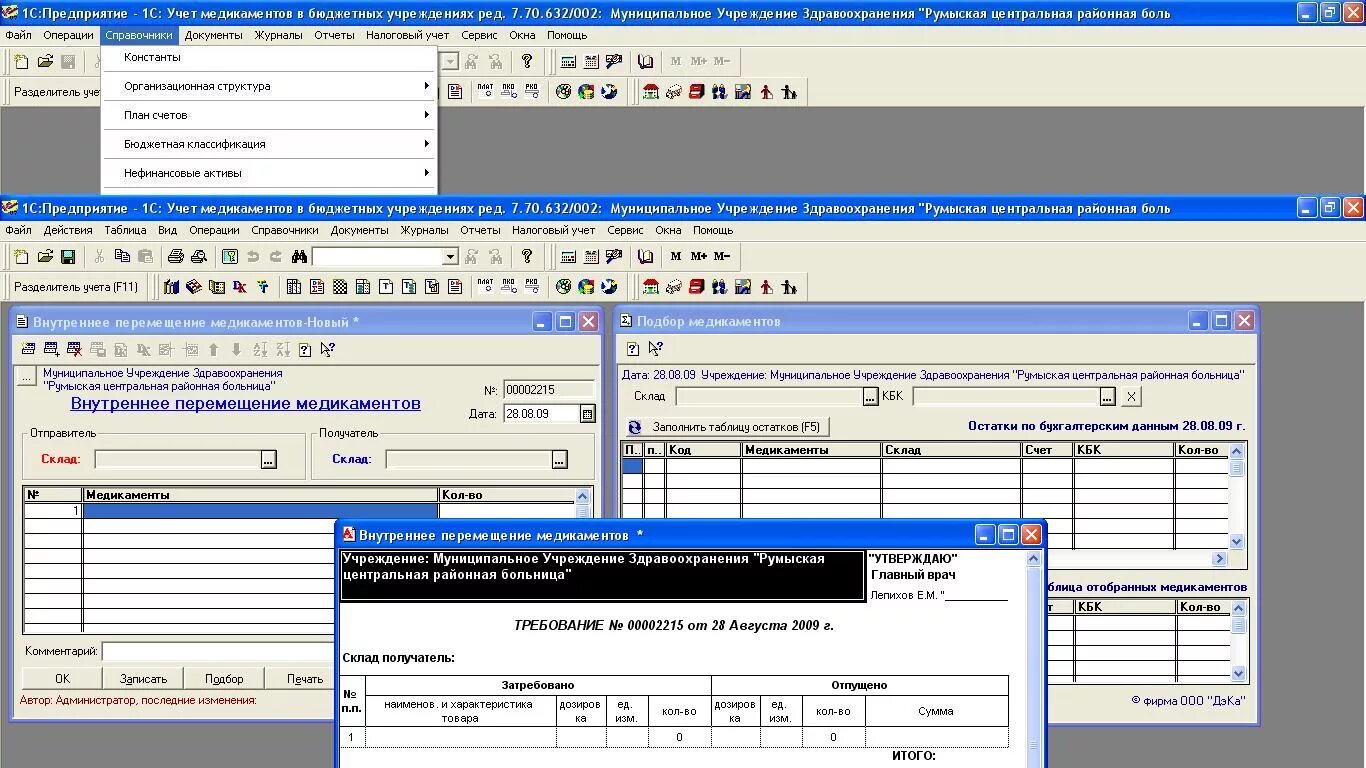
Task: Click the Счет column header in Подбор table
Action: point(1047,450)
